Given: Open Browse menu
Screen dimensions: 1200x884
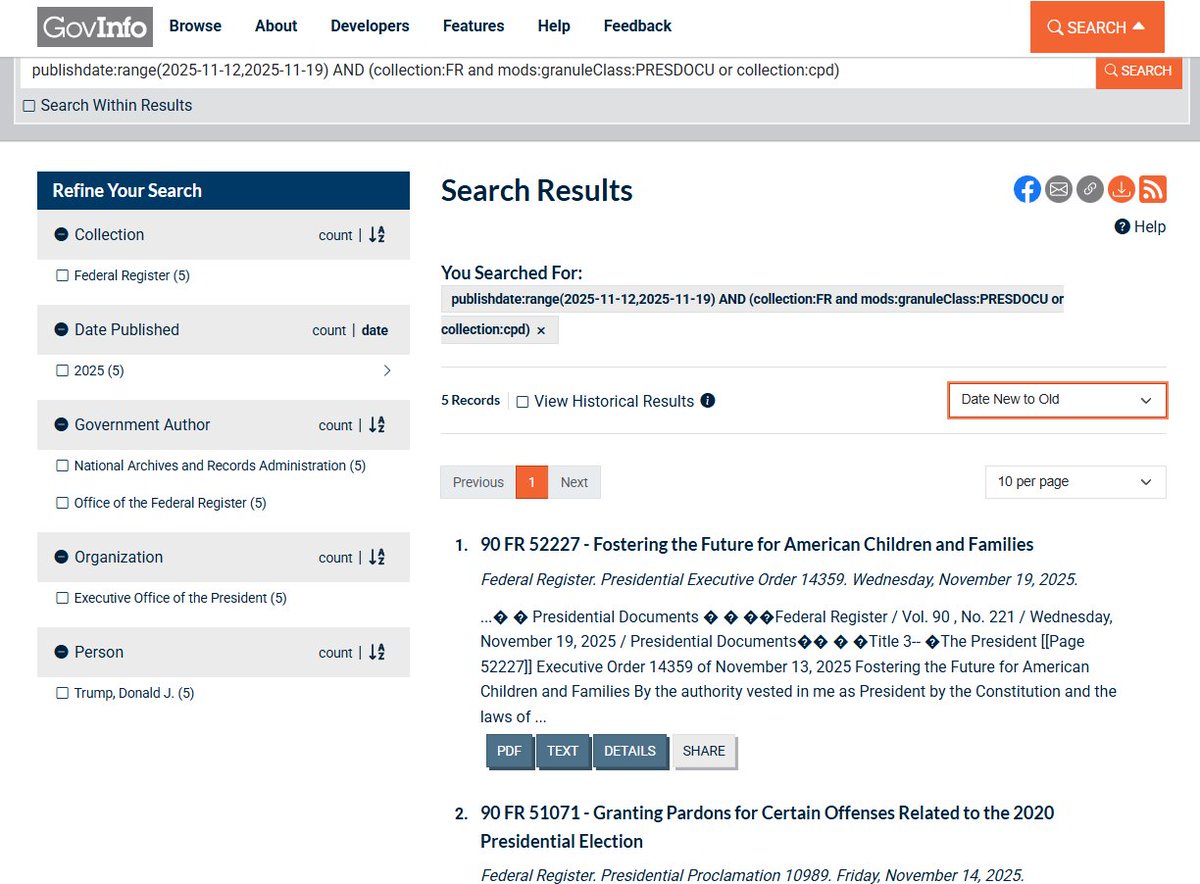Looking at the screenshot, I should [x=195, y=26].
